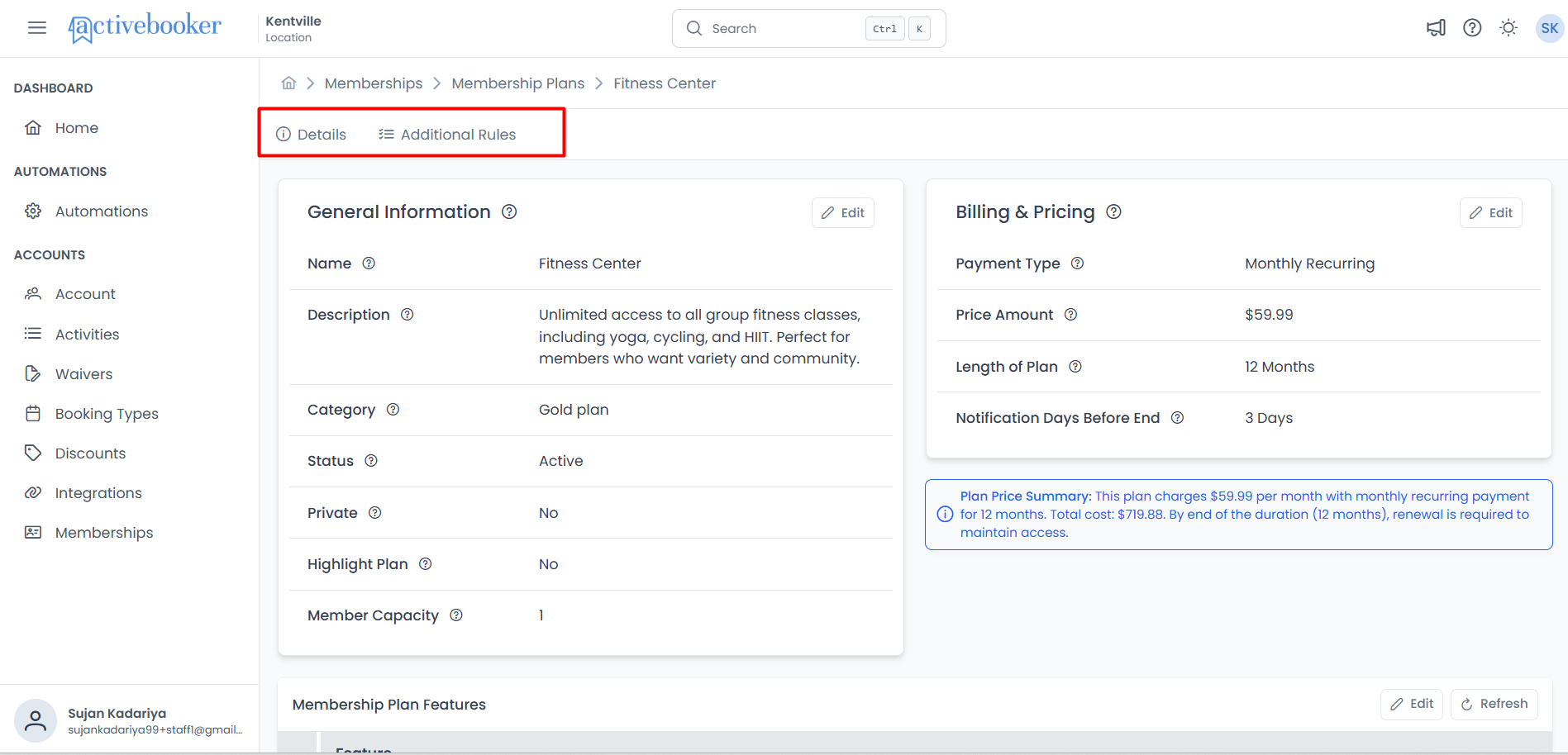Edit the Billing & Pricing section
Screen dimensions: 1568x755
pyautogui.click(x=1491, y=212)
